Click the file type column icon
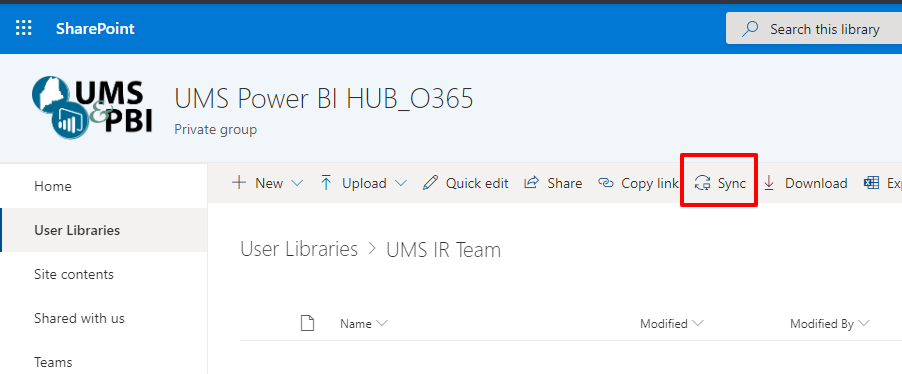Screen dimensions: 902x374 click(x=308, y=323)
